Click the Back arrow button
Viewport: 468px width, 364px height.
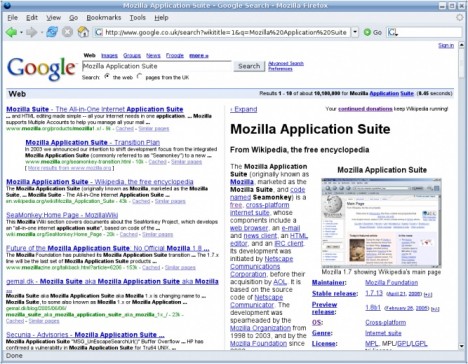coord(11,32)
